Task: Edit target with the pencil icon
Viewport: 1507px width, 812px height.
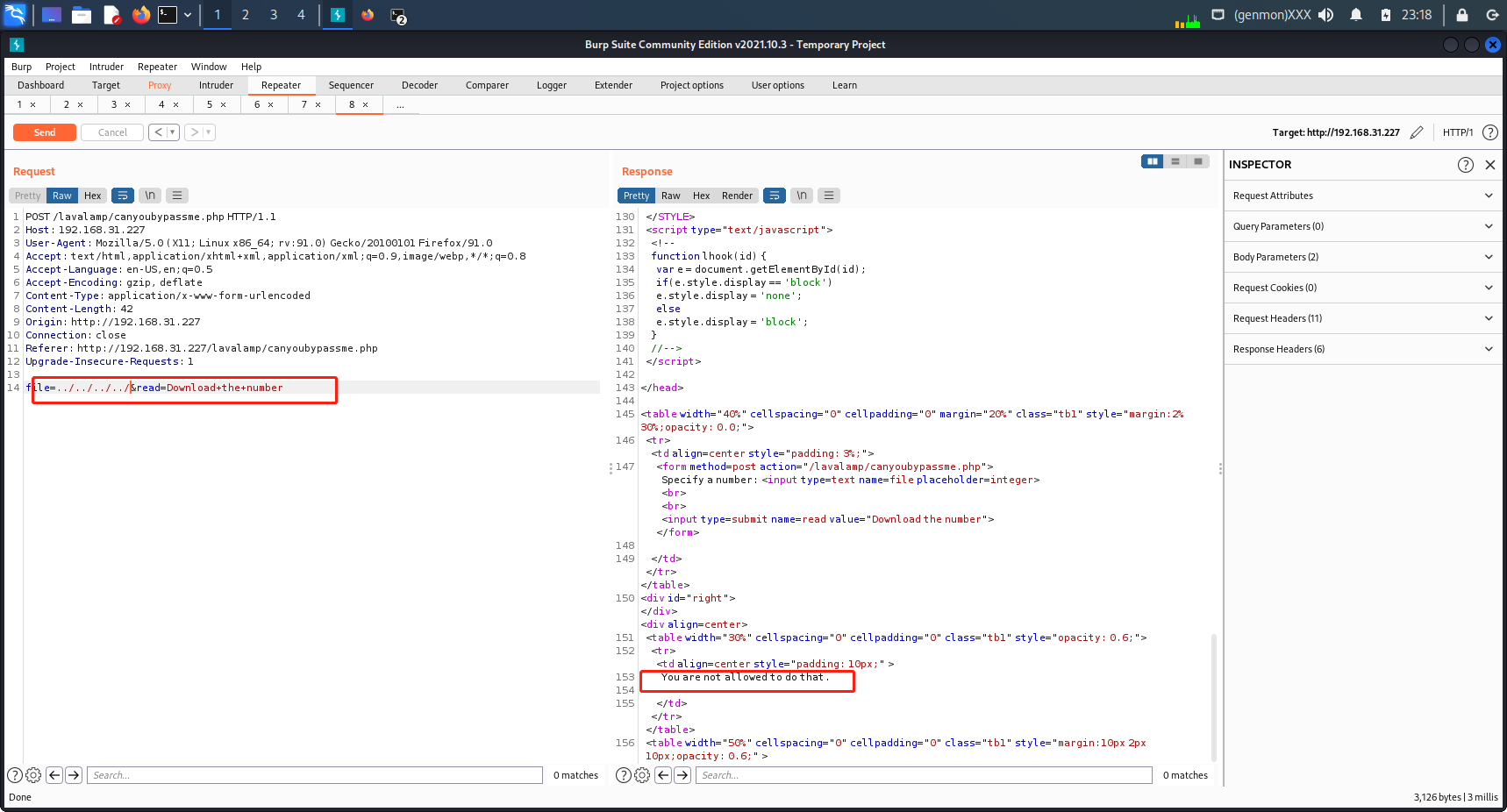Action: (x=1417, y=132)
